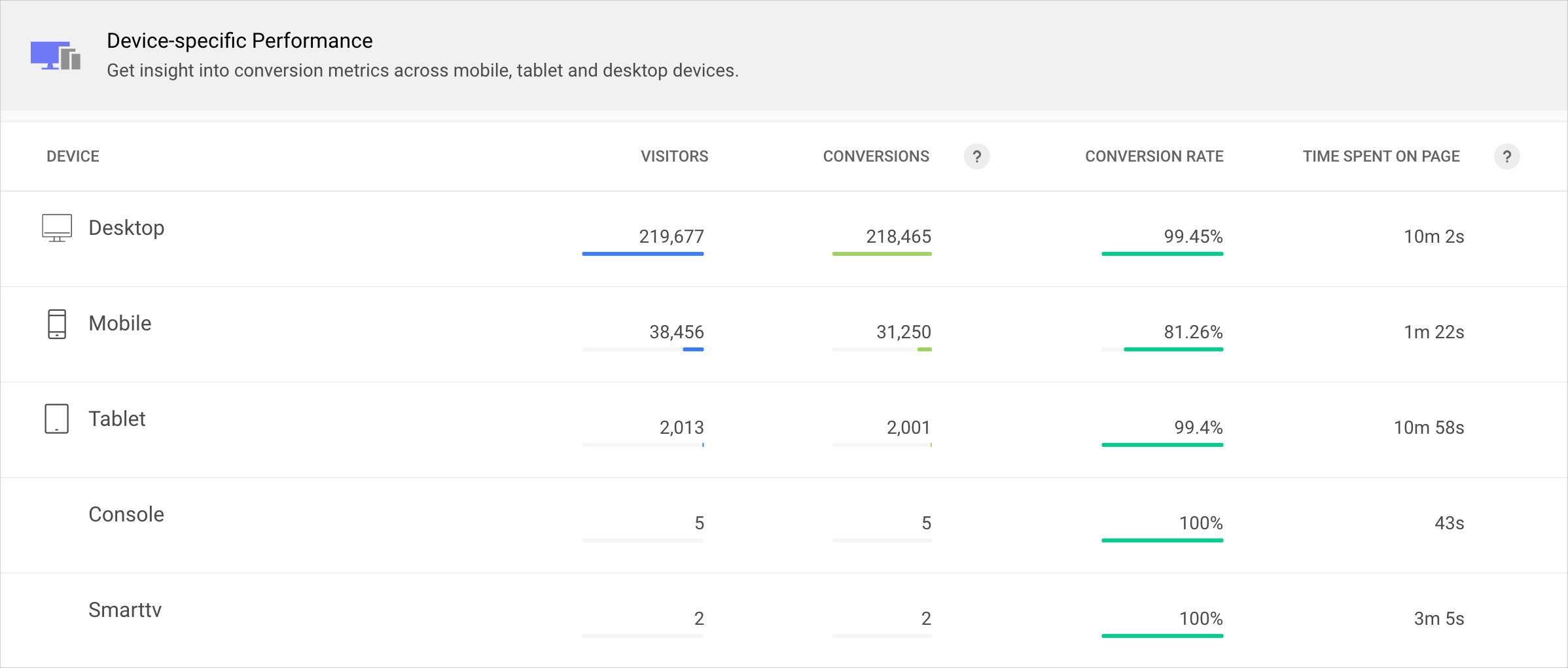Click the Tablet device icon

pyautogui.click(x=57, y=419)
